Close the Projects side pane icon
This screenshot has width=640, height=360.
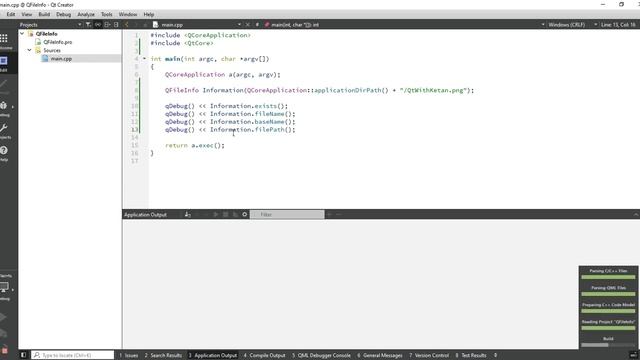point(116,24)
